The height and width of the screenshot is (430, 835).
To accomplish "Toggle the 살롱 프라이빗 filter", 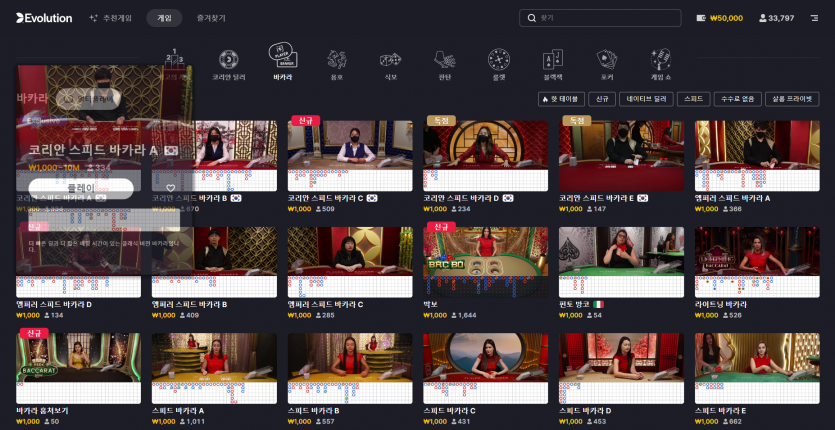I will [x=792, y=99].
